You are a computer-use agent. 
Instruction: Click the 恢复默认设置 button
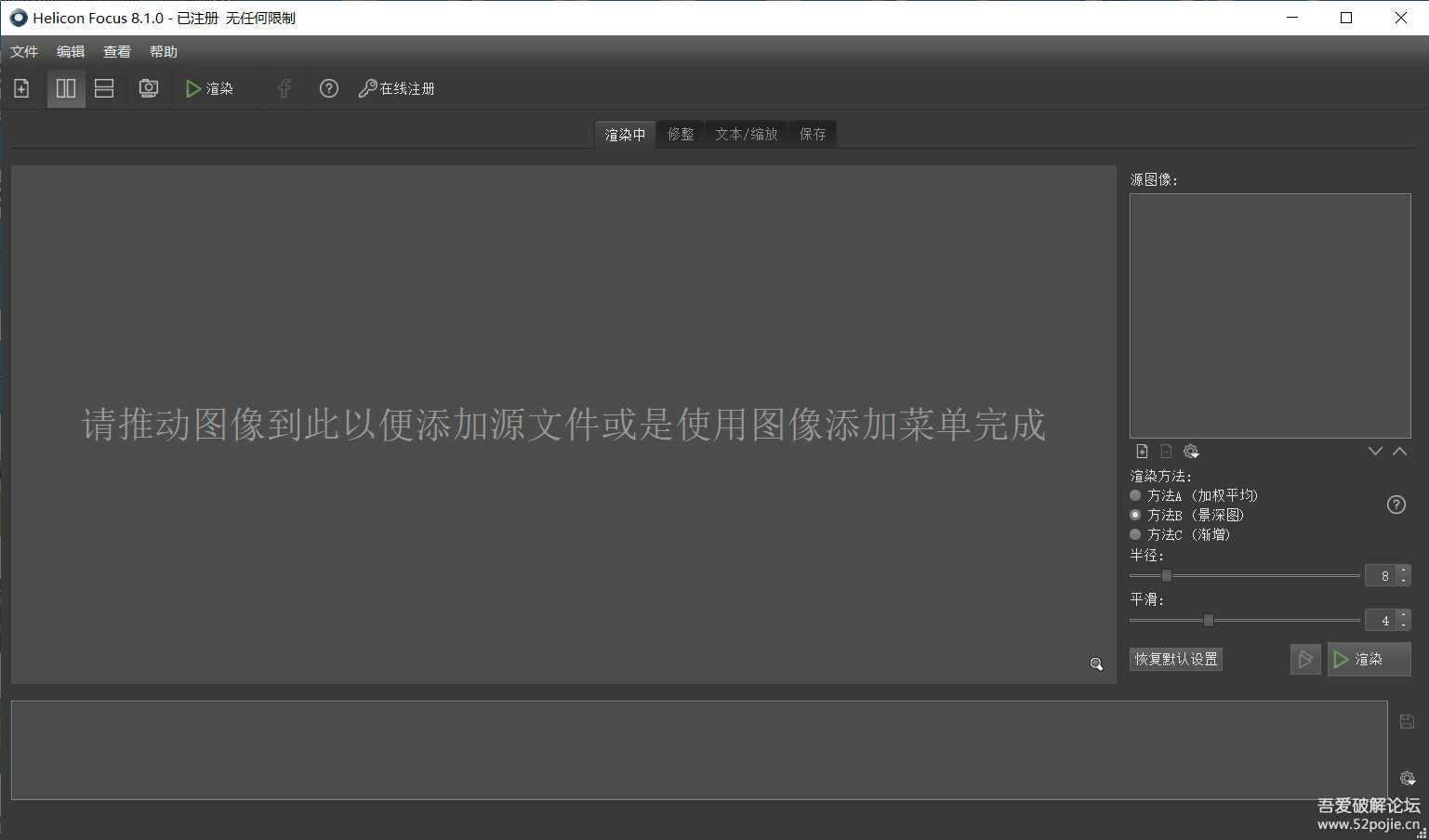[1176, 659]
